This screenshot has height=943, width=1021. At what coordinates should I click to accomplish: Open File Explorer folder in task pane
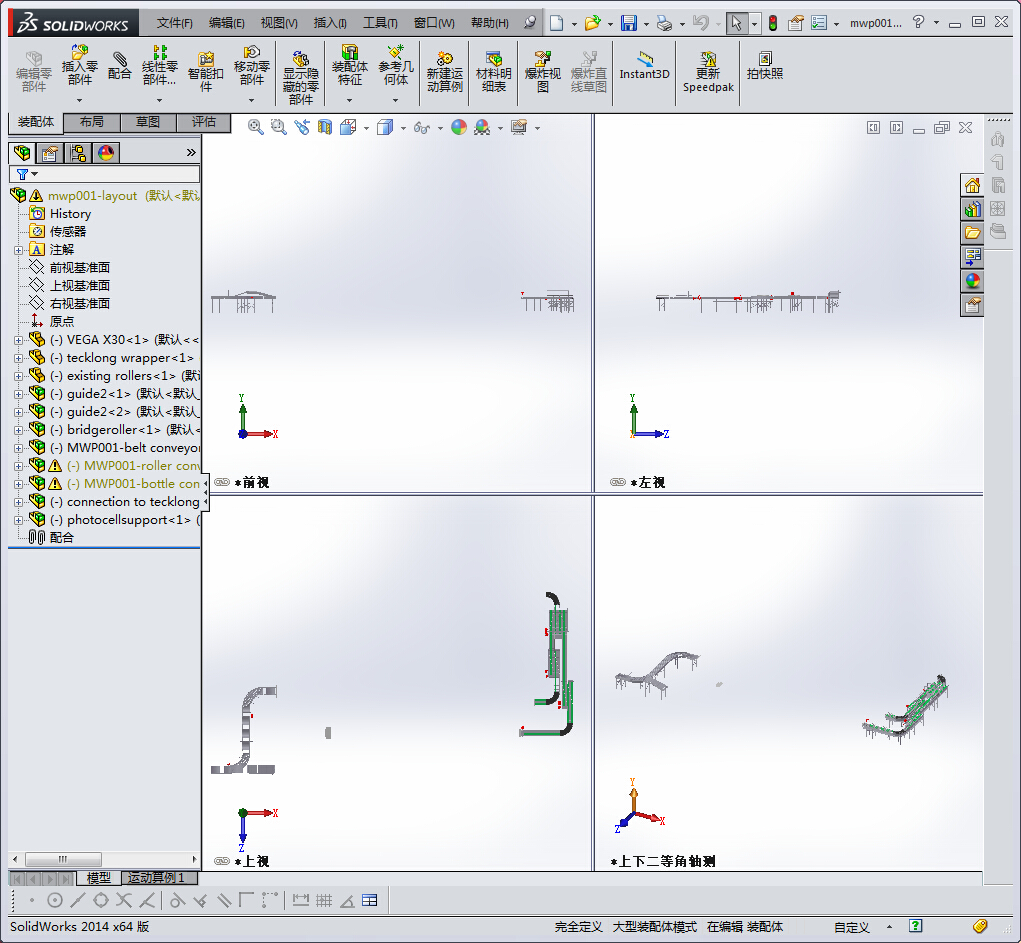coord(972,233)
